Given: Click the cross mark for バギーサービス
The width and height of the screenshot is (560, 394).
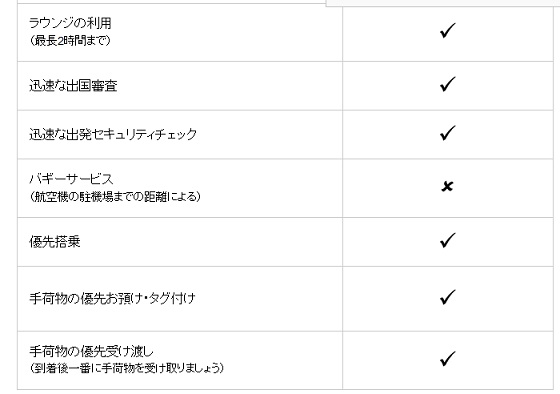Looking at the screenshot, I should pos(447,186).
